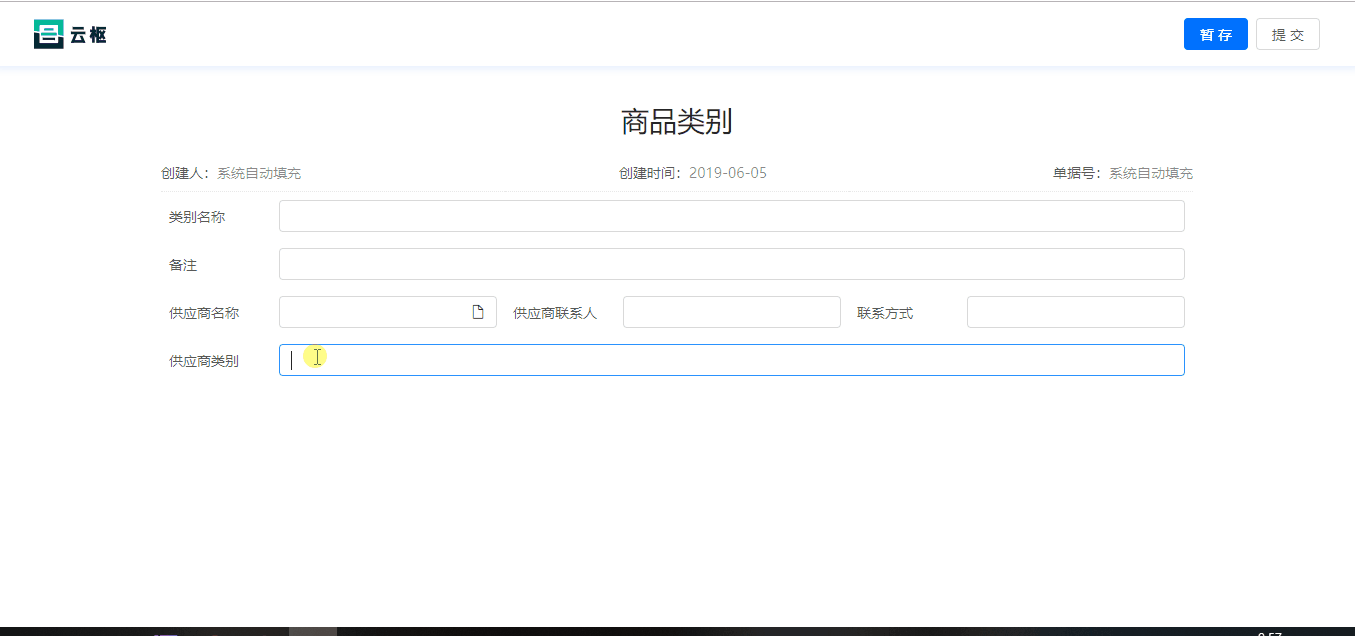The image size is (1355, 636).
Task: Click the 云枢 logo icon
Action: click(48, 34)
